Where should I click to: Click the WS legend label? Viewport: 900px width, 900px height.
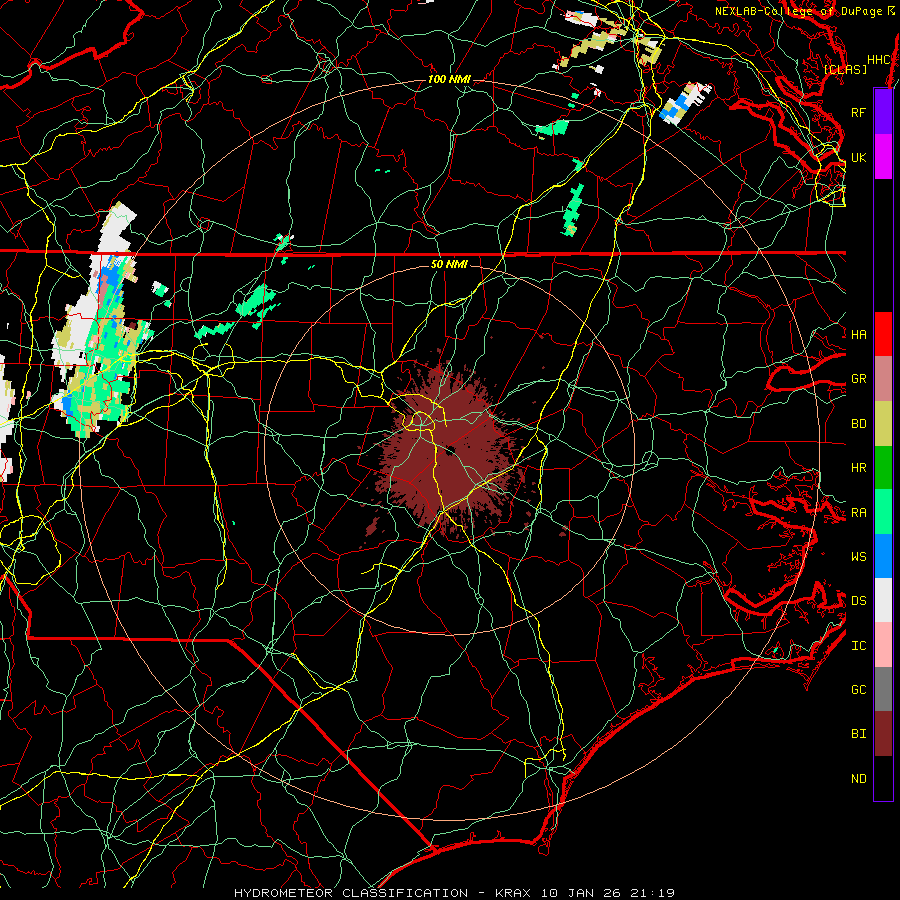click(858, 556)
